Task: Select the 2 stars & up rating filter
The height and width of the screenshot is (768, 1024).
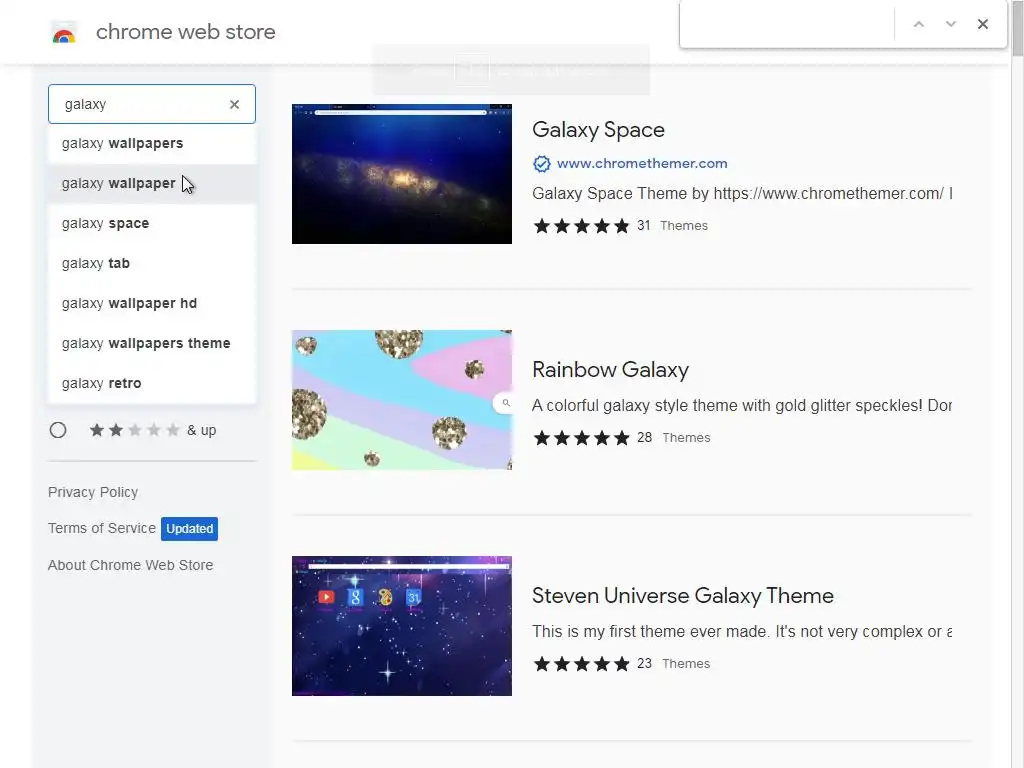Action: pyautogui.click(x=58, y=430)
